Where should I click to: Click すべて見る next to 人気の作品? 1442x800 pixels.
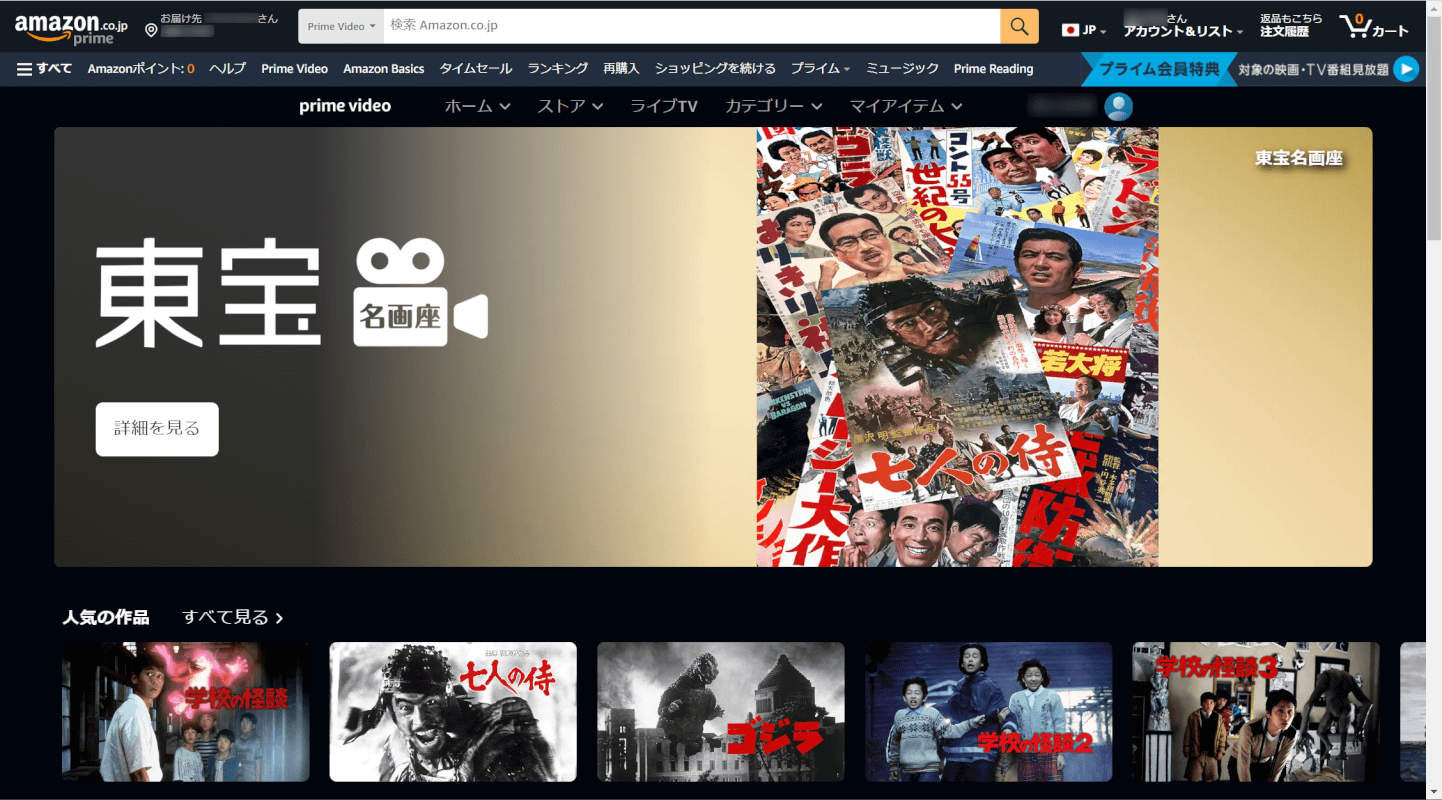point(233,617)
